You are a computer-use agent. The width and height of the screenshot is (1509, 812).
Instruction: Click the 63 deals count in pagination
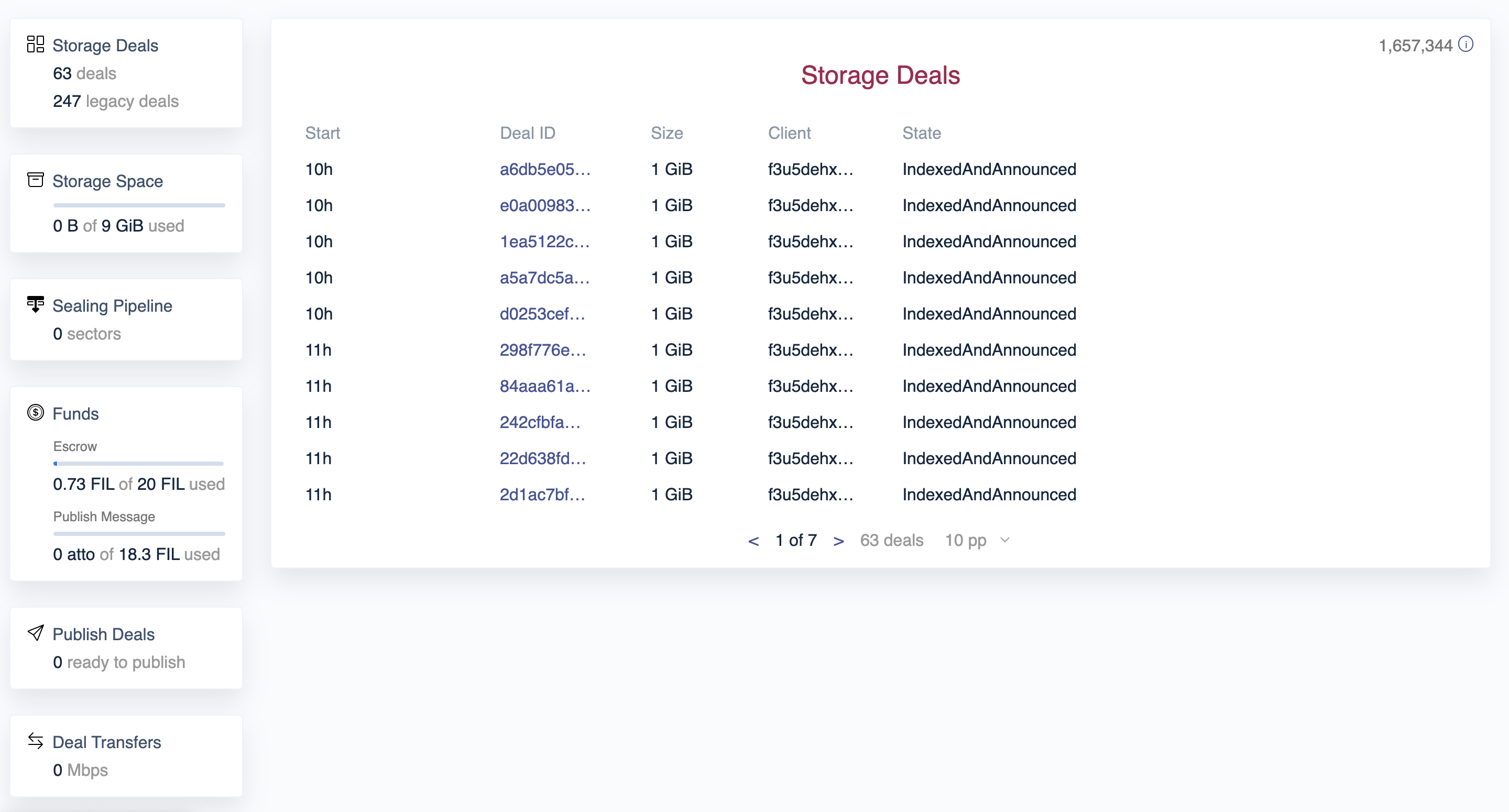[892, 540]
